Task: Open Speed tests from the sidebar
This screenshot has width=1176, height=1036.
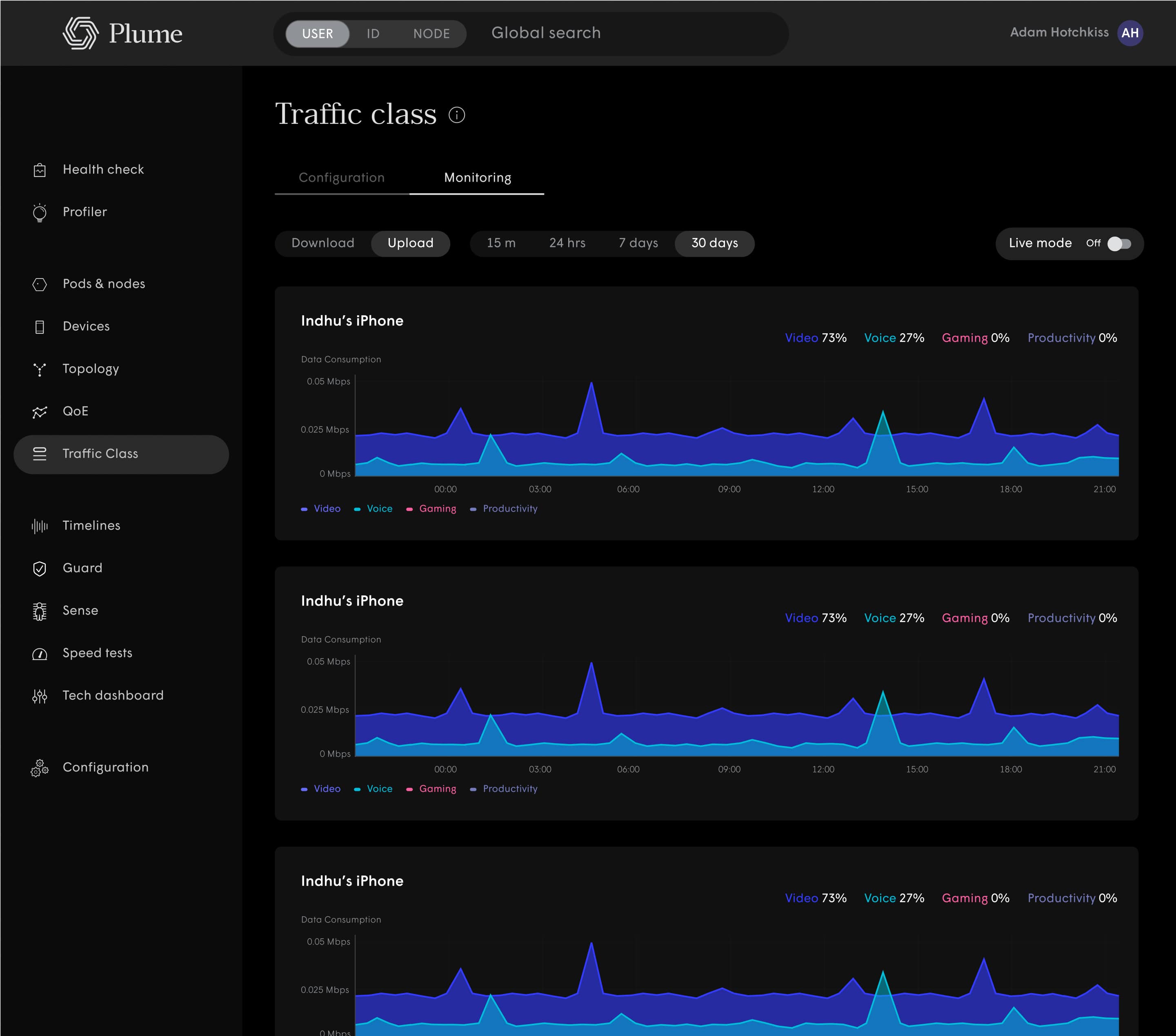Action: [x=97, y=654]
